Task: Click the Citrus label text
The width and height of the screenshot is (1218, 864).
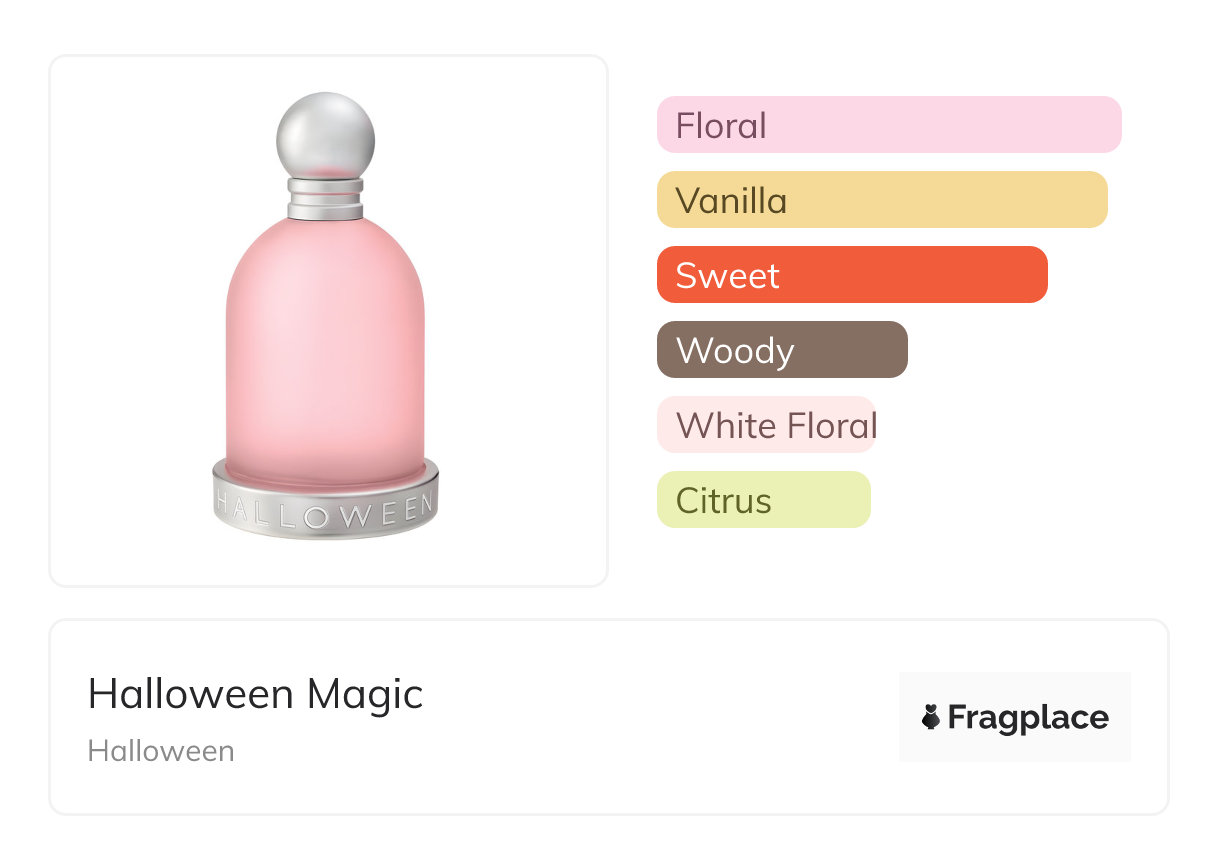Action: coord(723,501)
